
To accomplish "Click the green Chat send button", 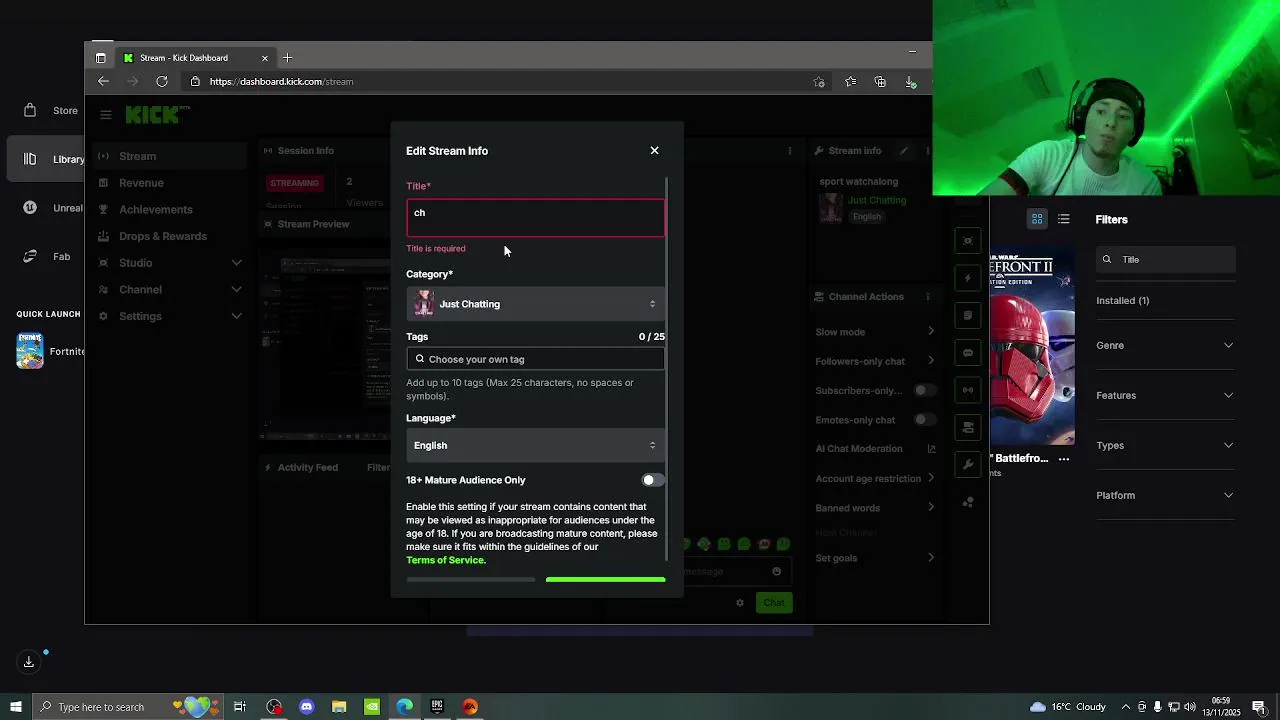I will tap(774, 602).
